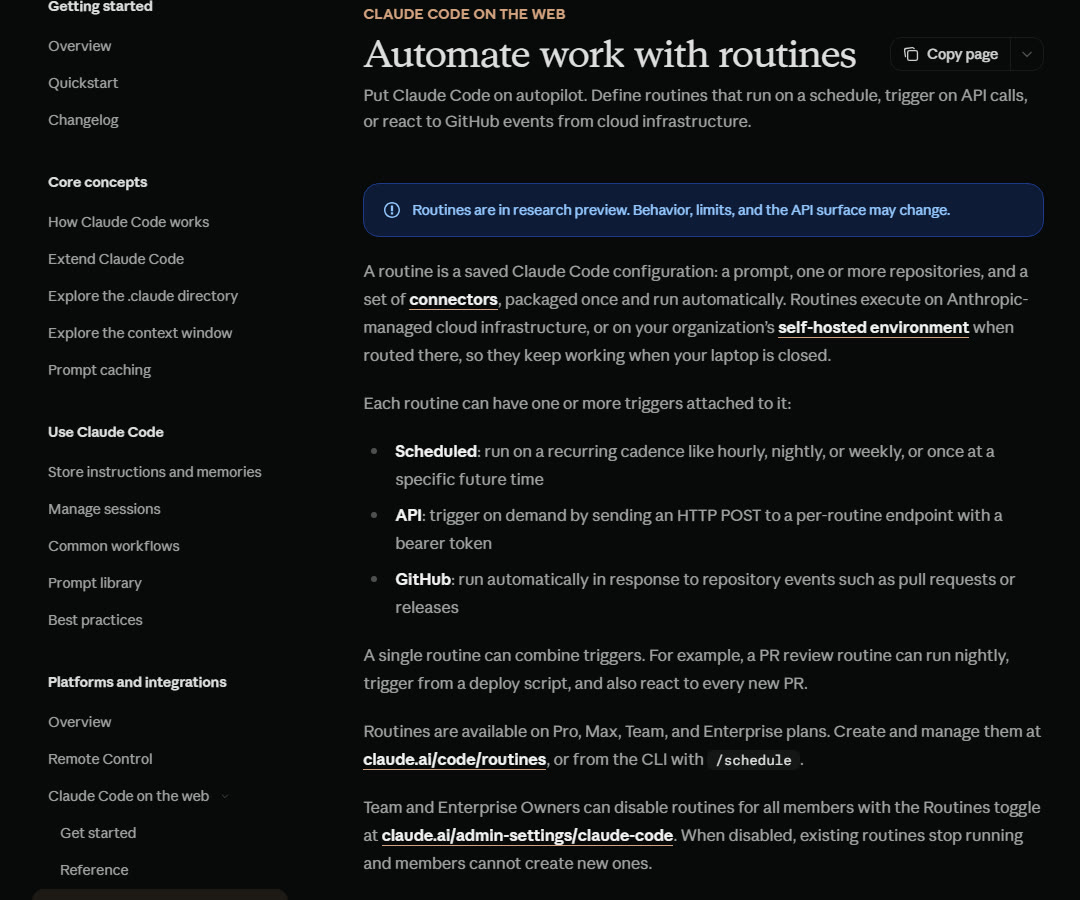Click the CLAUDE CODE ON THE WEB breadcrumb
The width and height of the screenshot is (1080, 900).
pyautogui.click(x=464, y=14)
